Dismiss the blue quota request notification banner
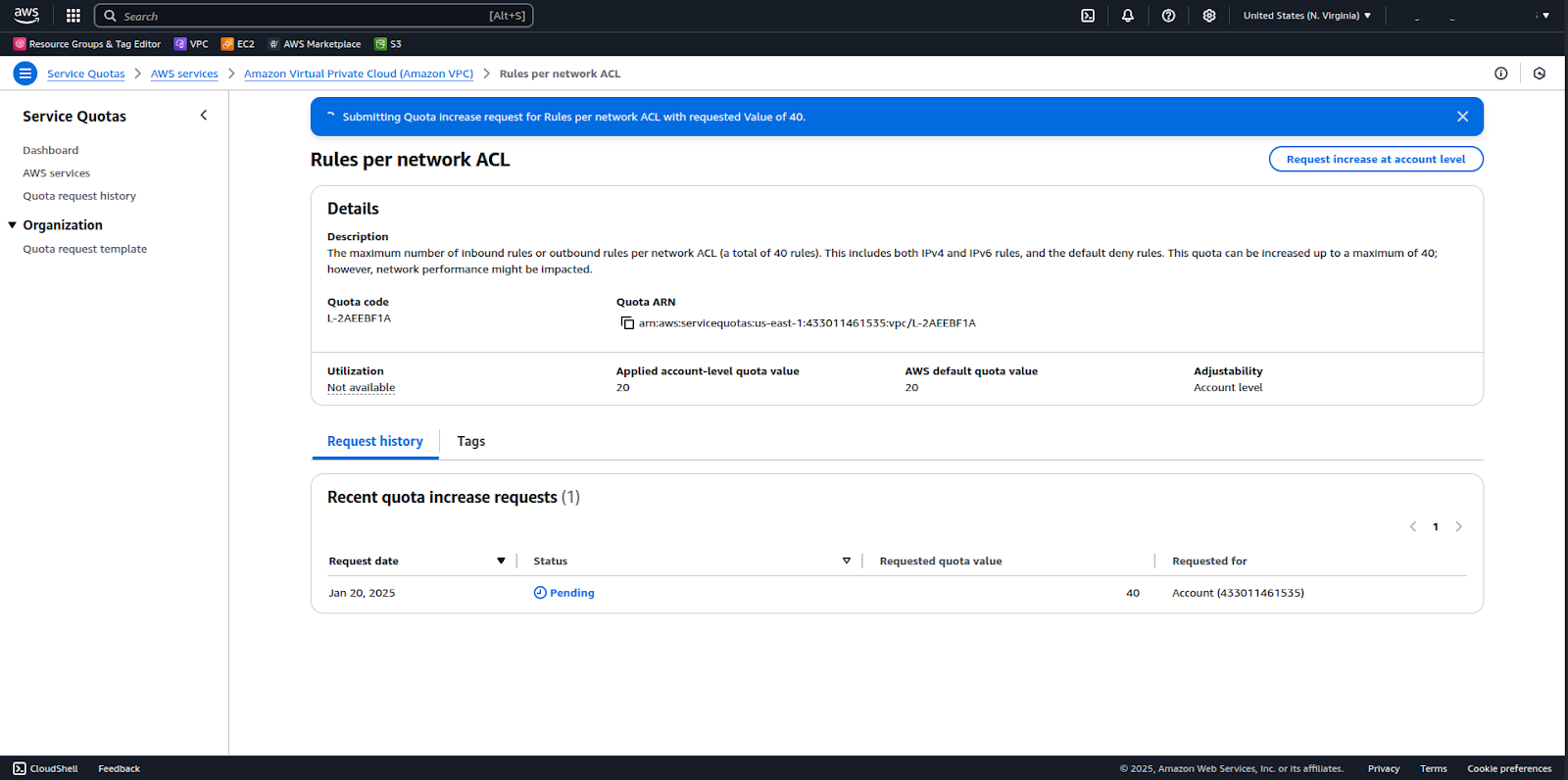1568x780 pixels. click(1462, 117)
